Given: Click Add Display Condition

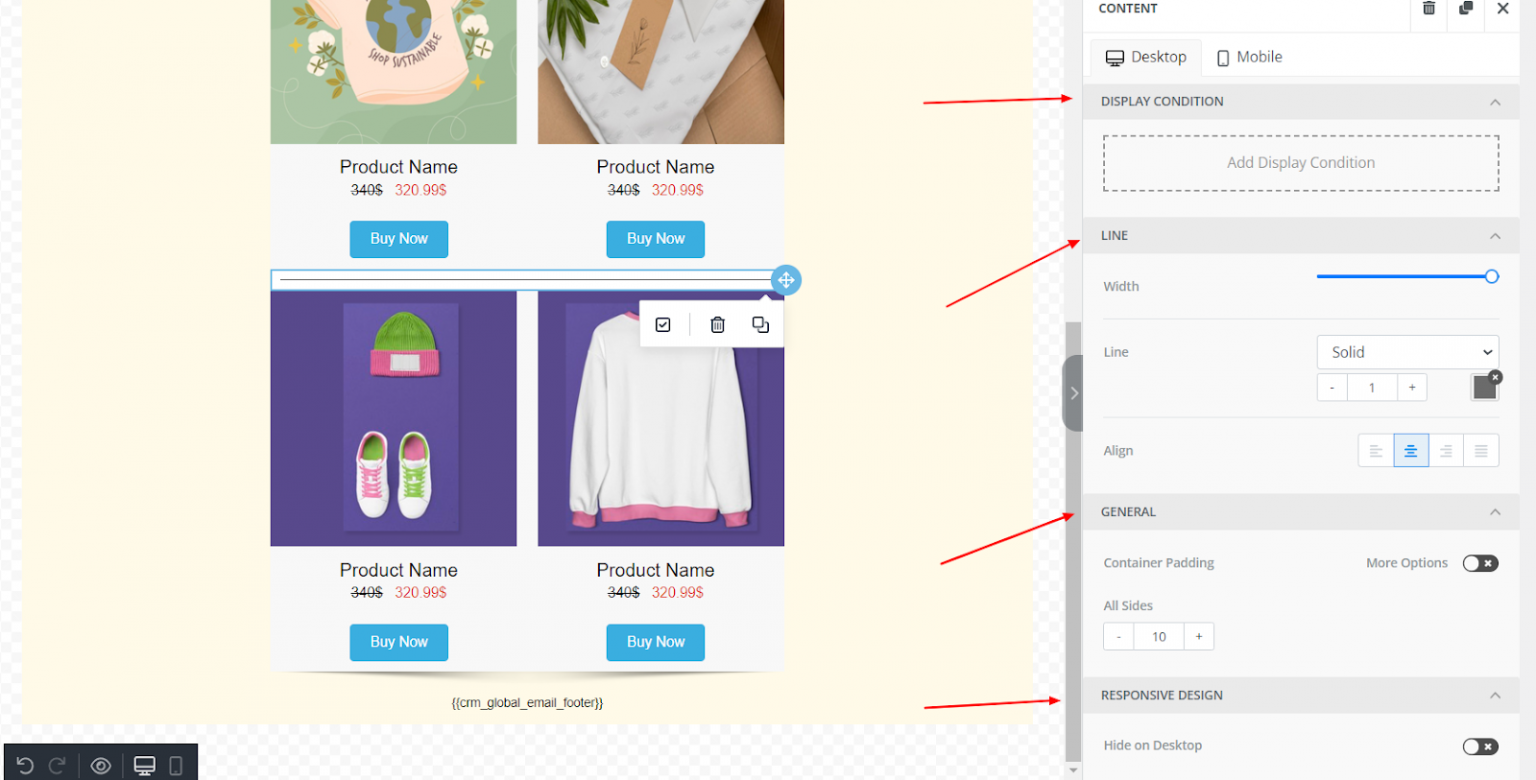Looking at the screenshot, I should pos(1300,162).
